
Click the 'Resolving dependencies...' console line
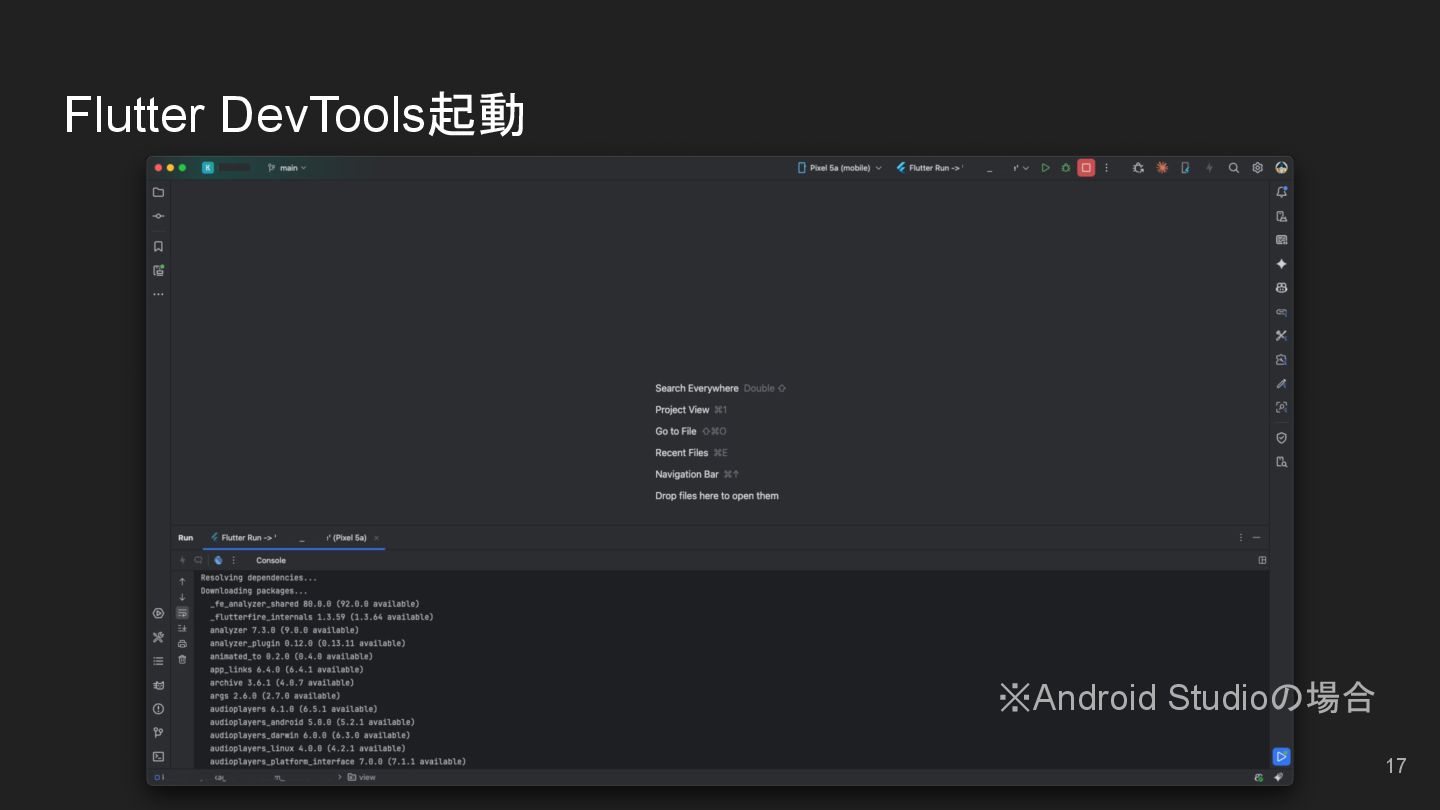pos(259,578)
